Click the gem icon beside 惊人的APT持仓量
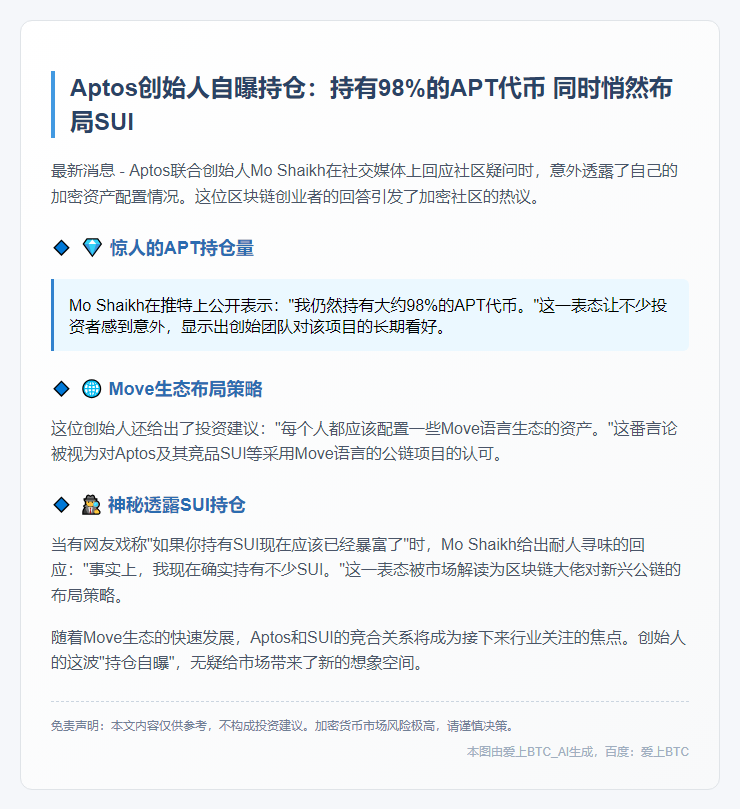The image size is (740, 809). 92,248
